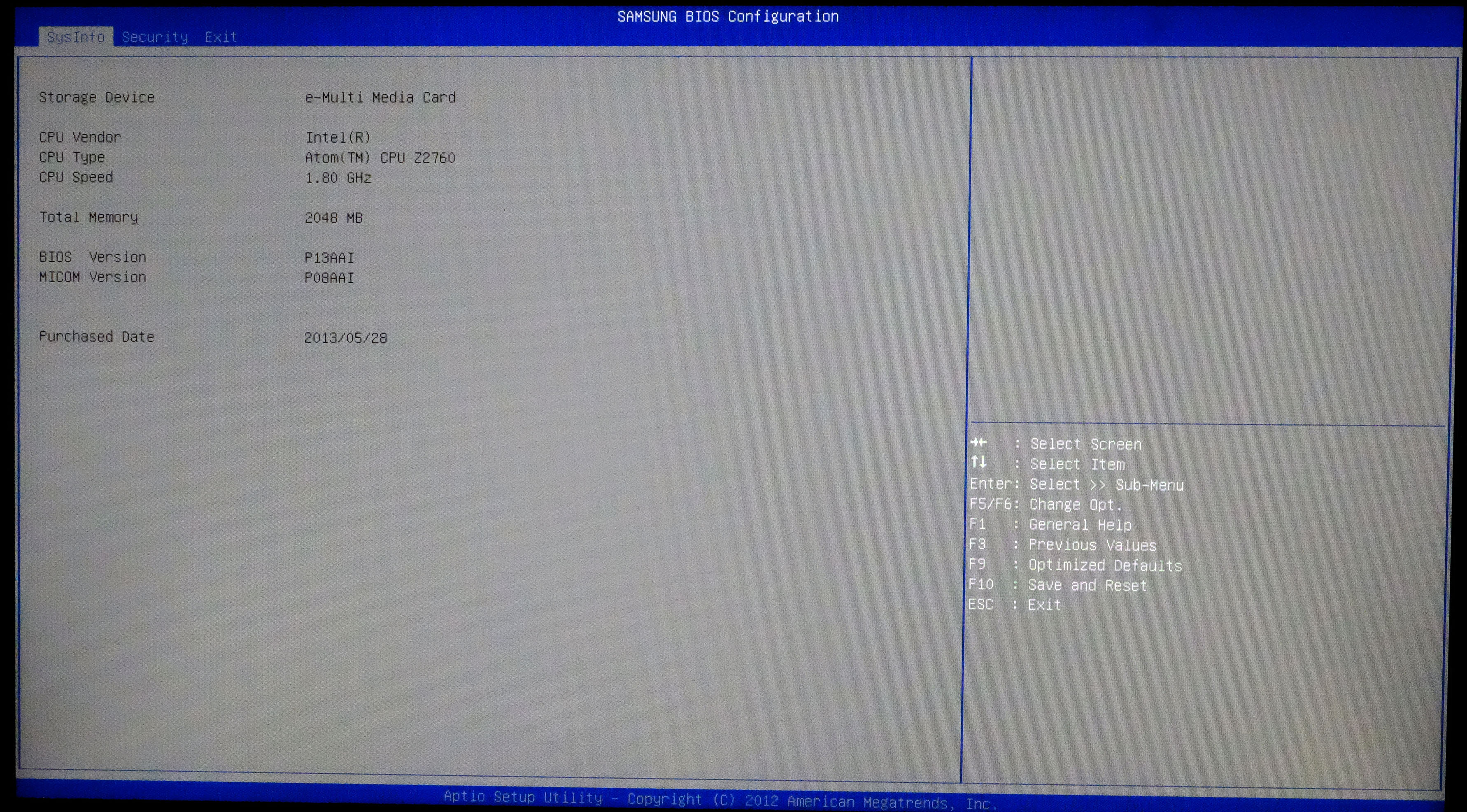Select the CPU Speed label
The width and height of the screenshot is (1467, 812).
pyautogui.click(x=76, y=177)
